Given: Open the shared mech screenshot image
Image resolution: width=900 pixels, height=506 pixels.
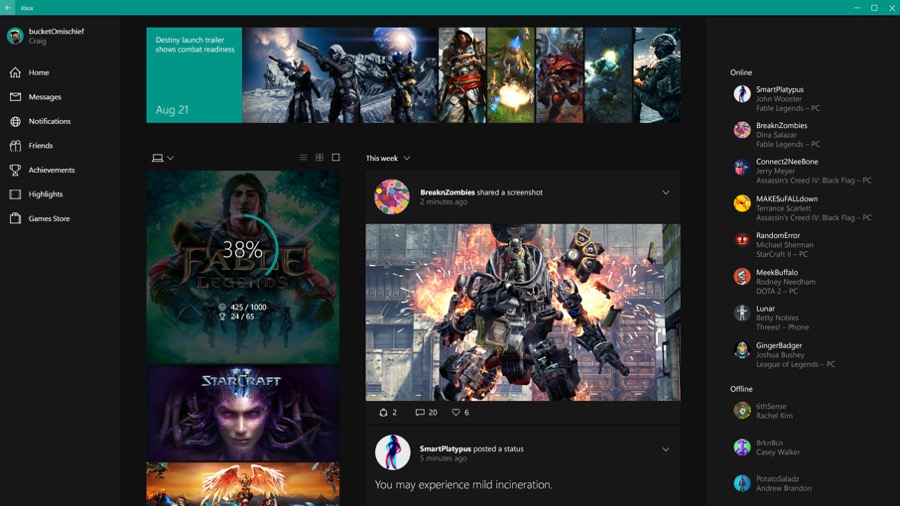Looking at the screenshot, I should tap(523, 312).
